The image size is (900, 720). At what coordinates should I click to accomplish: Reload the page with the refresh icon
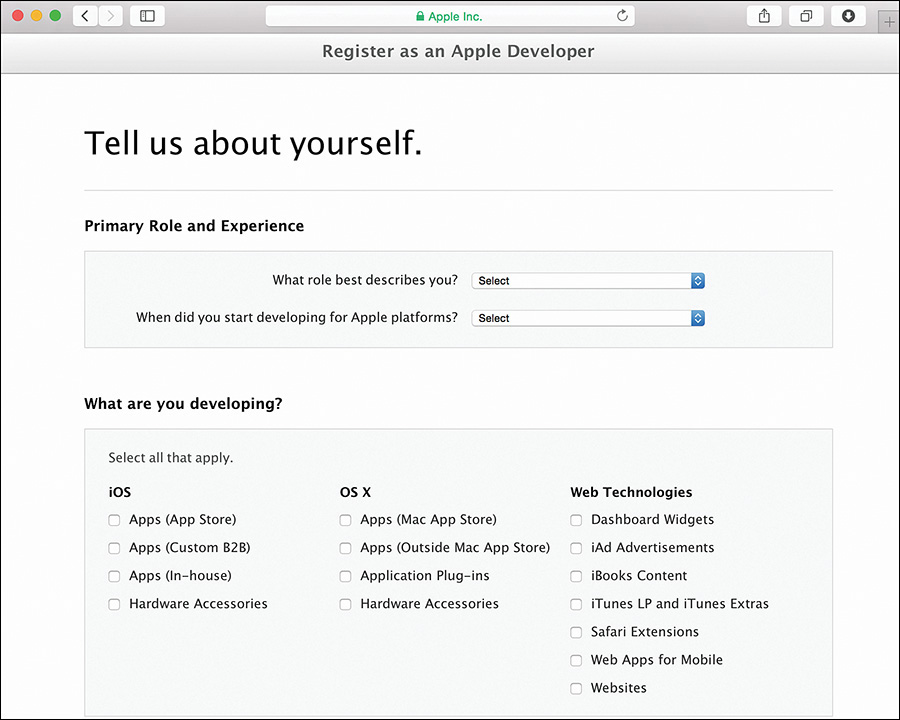pos(622,16)
